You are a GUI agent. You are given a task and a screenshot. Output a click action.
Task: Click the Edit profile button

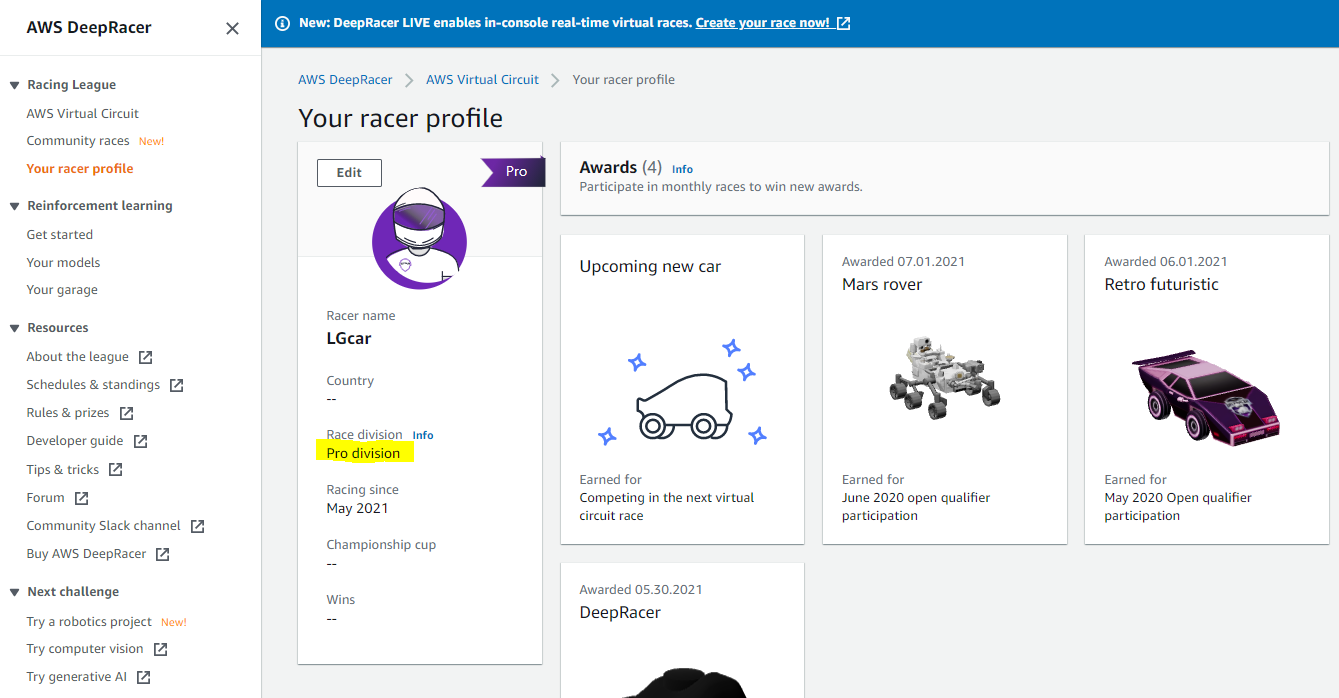pyautogui.click(x=349, y=173)
